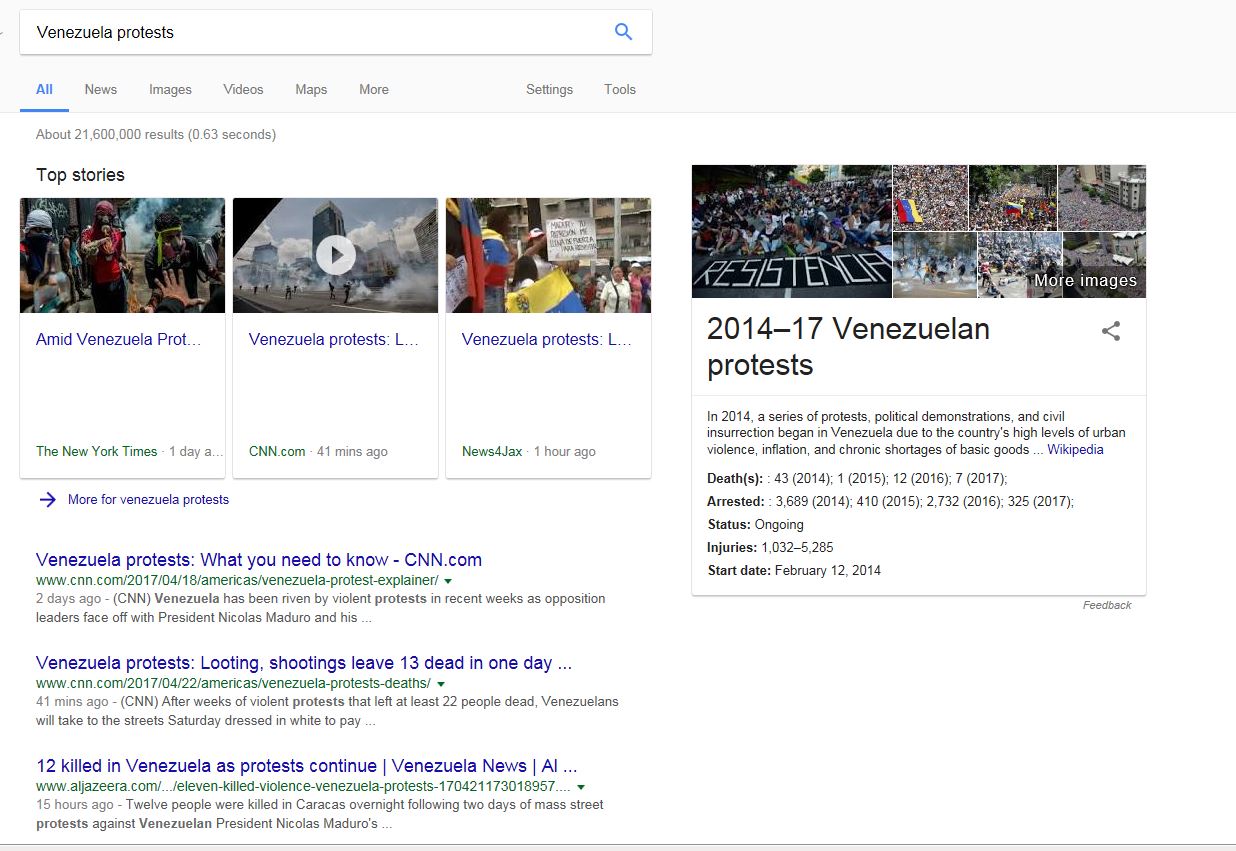Click the blue search magnifier icon

pos(623,32)
